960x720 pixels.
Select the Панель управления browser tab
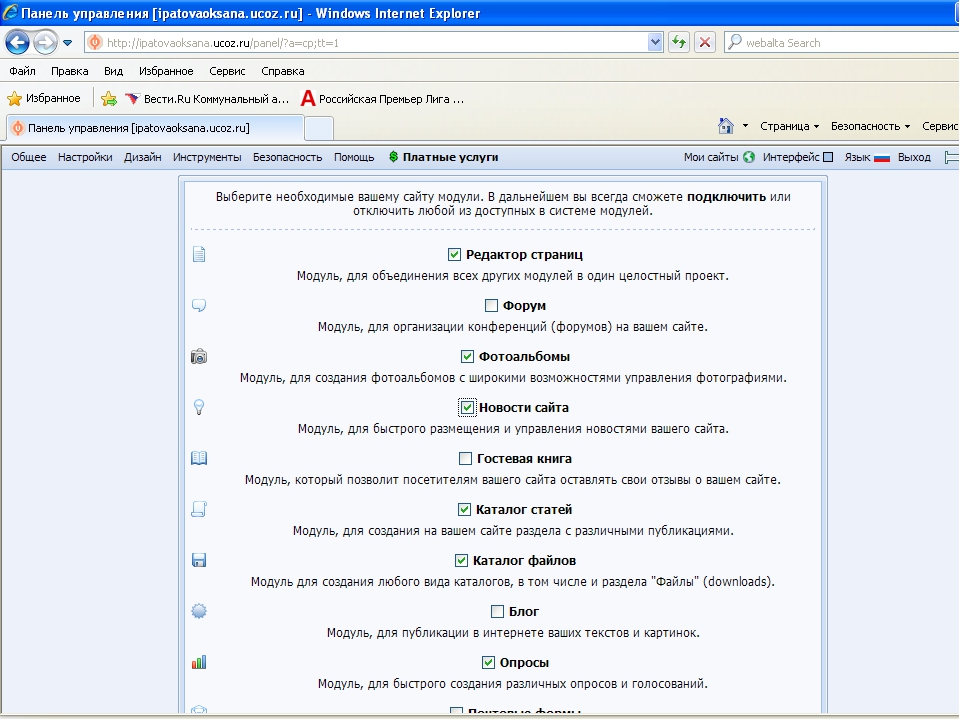coord(156,128)
